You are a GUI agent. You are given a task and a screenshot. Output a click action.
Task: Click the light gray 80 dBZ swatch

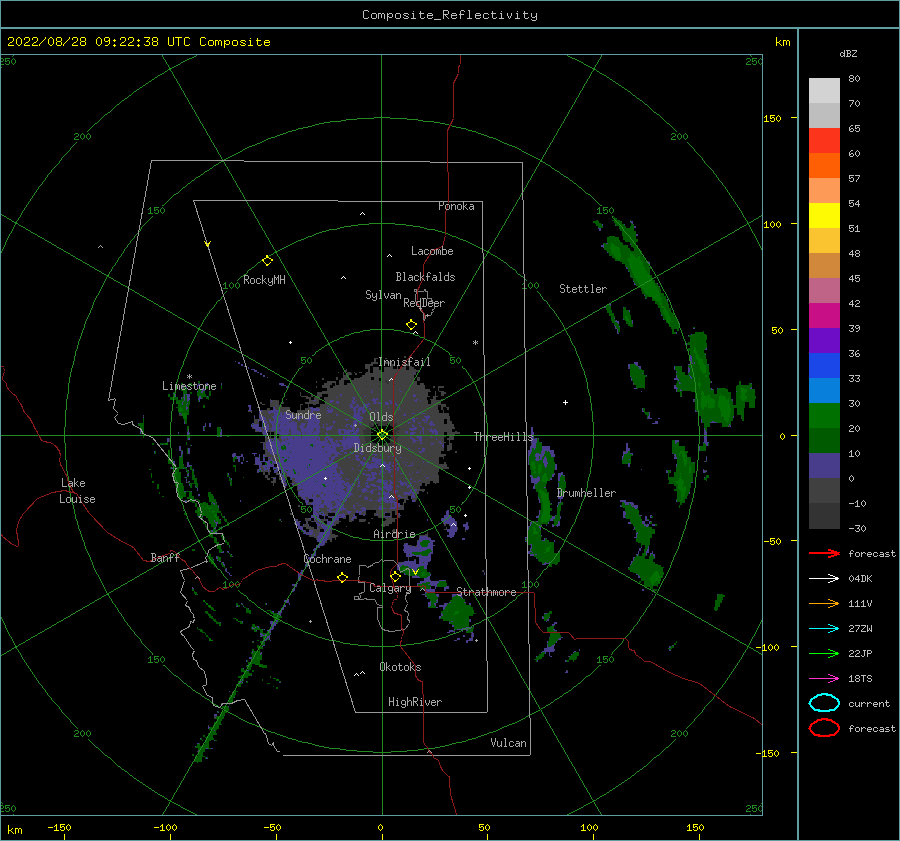tap(824, 90)
